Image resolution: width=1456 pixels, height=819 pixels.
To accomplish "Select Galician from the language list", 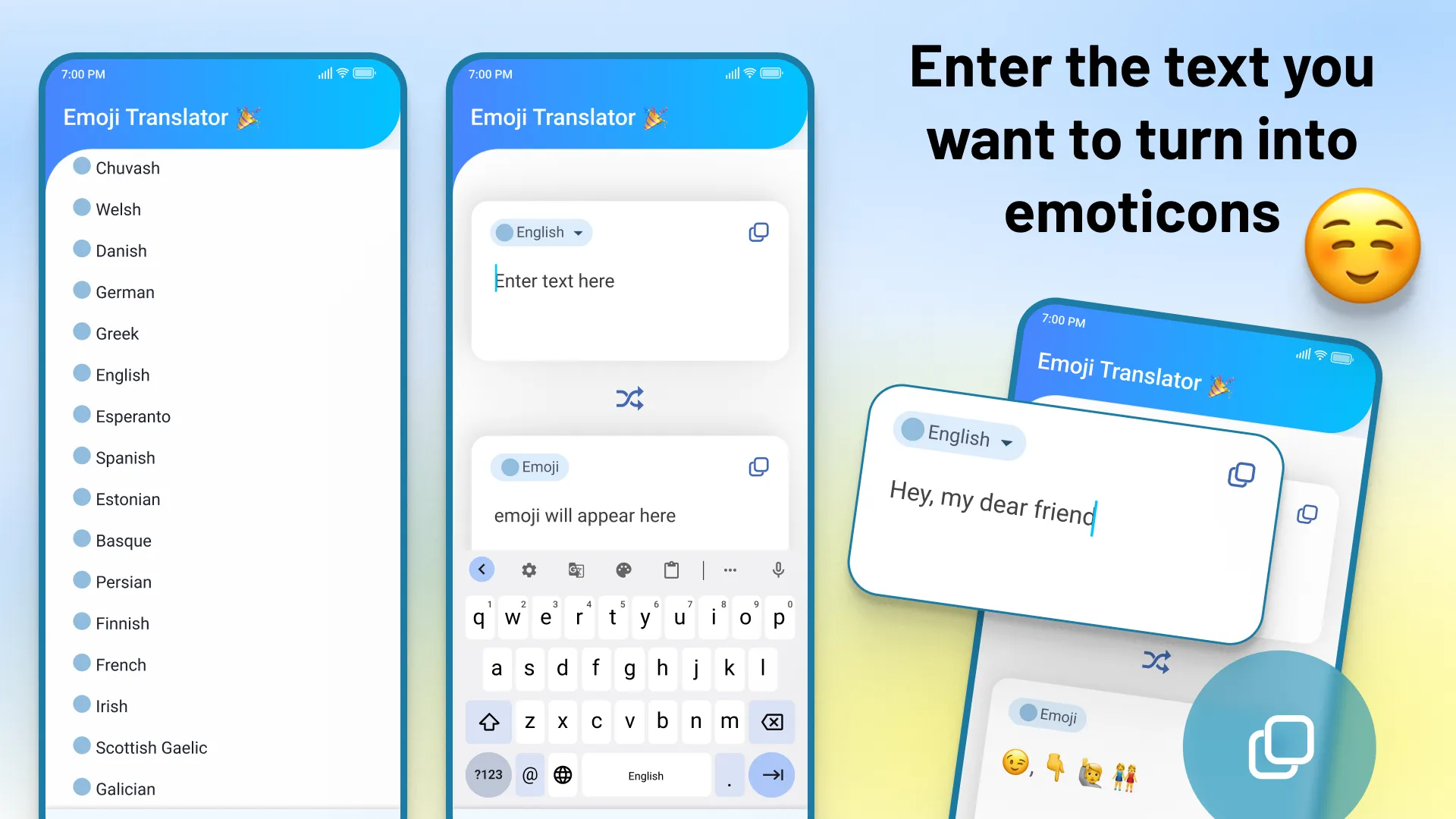I will [x=125, y=788].
